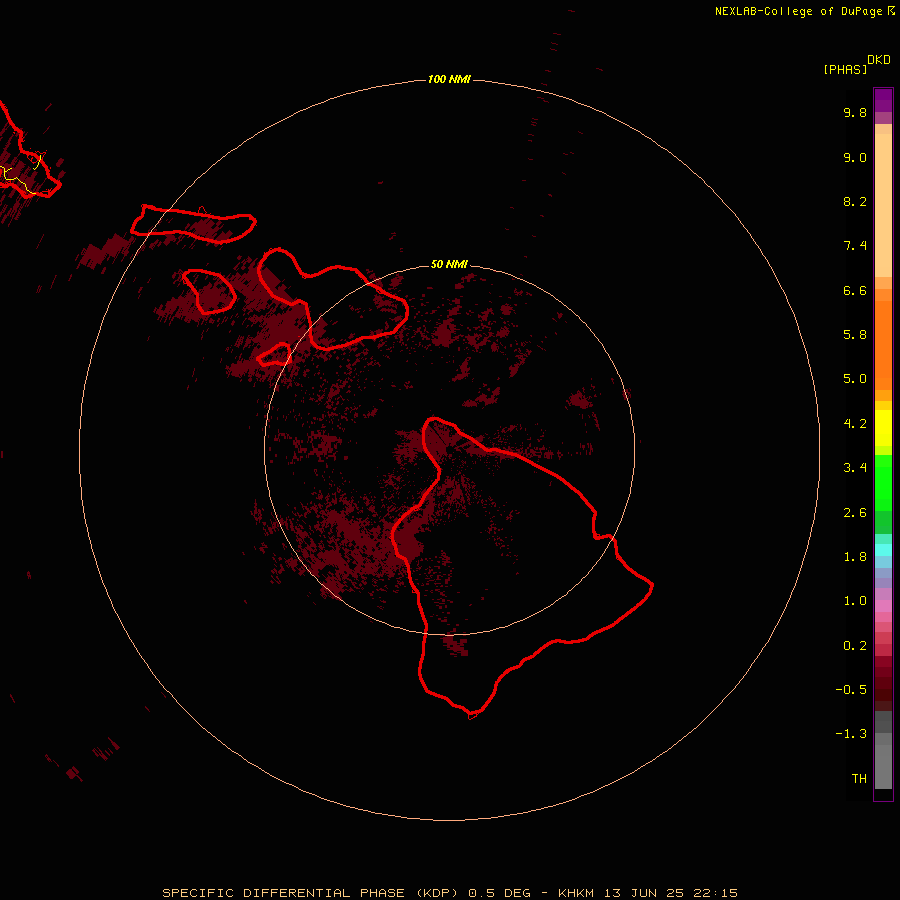
Task: Click the 1.0 value on the color scale
Action: [855, 601]
